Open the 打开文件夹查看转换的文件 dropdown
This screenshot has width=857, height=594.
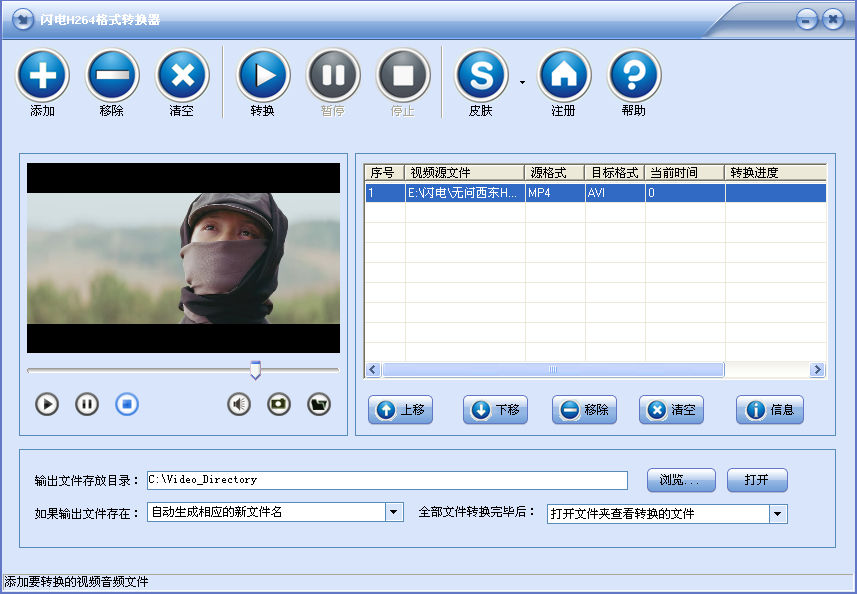[778, 514]
